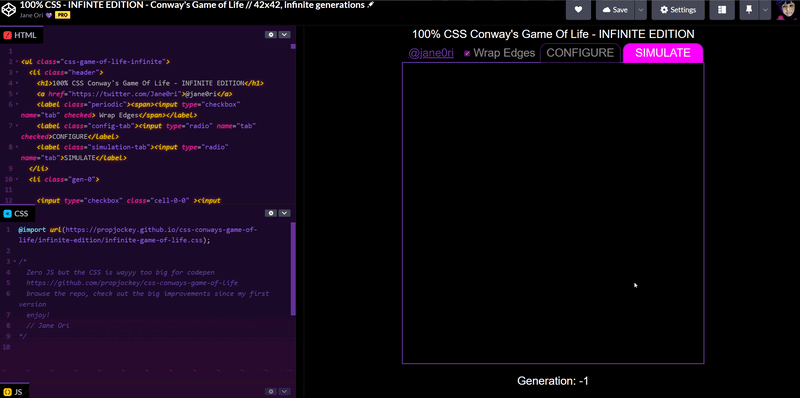Open the dropdown arrow next to Save

click(x=641, y=10)
